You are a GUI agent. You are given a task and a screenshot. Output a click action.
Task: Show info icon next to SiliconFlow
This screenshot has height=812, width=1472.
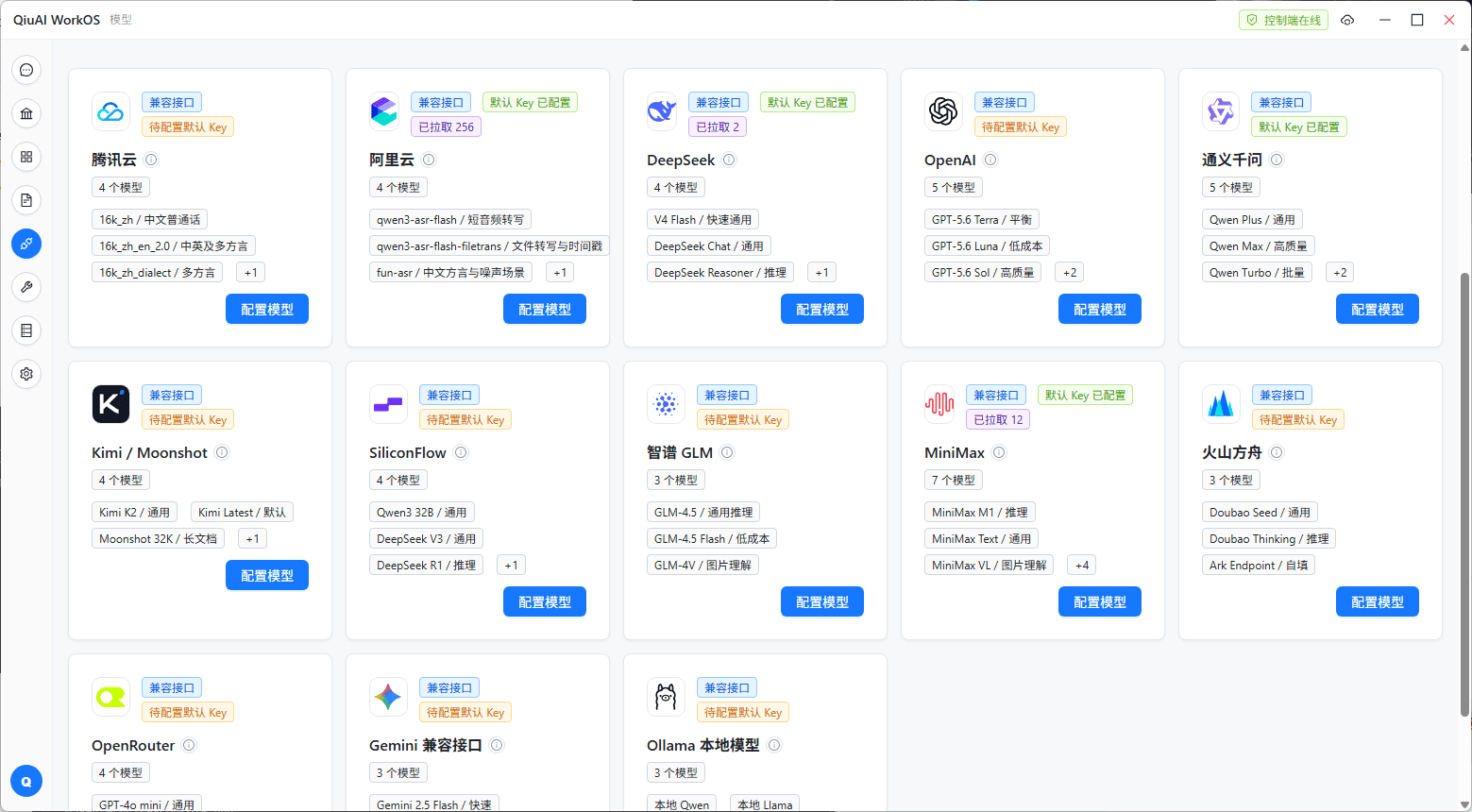[x=461, y=452]
